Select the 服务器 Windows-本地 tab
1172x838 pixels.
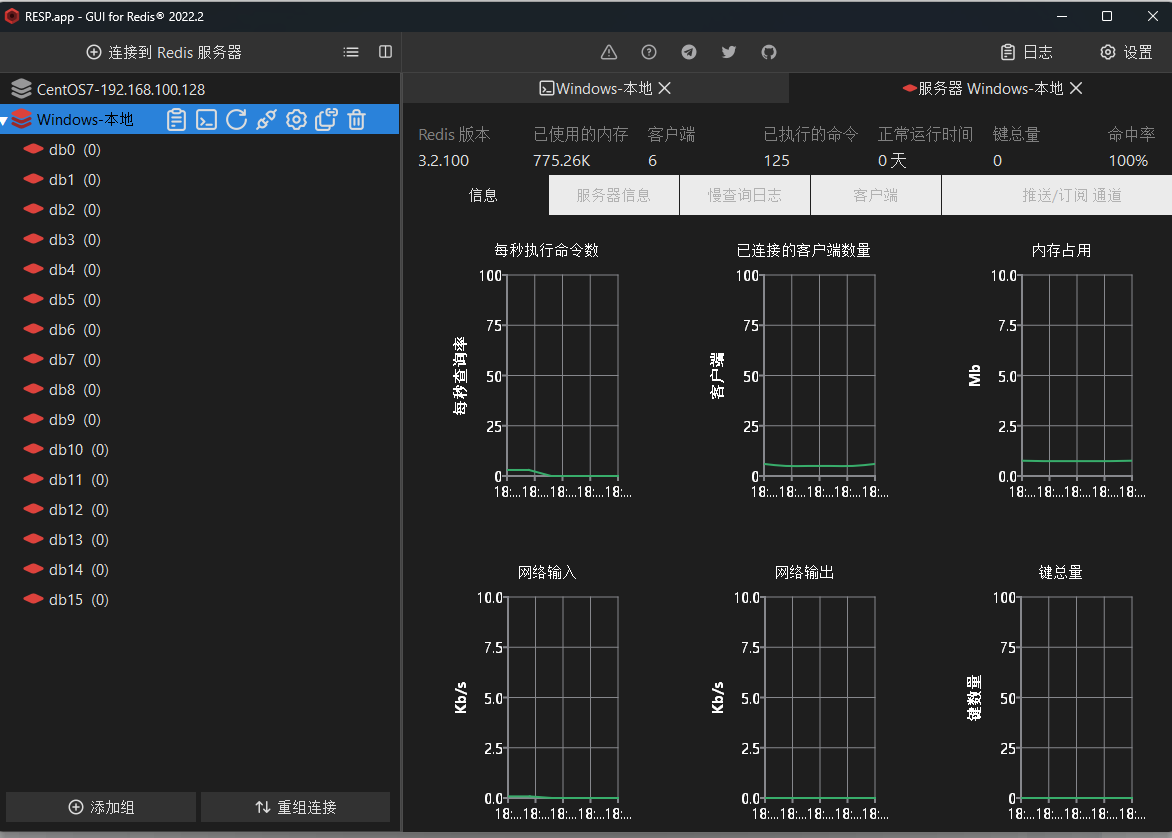pyautogui.click(x=982, y=88)
